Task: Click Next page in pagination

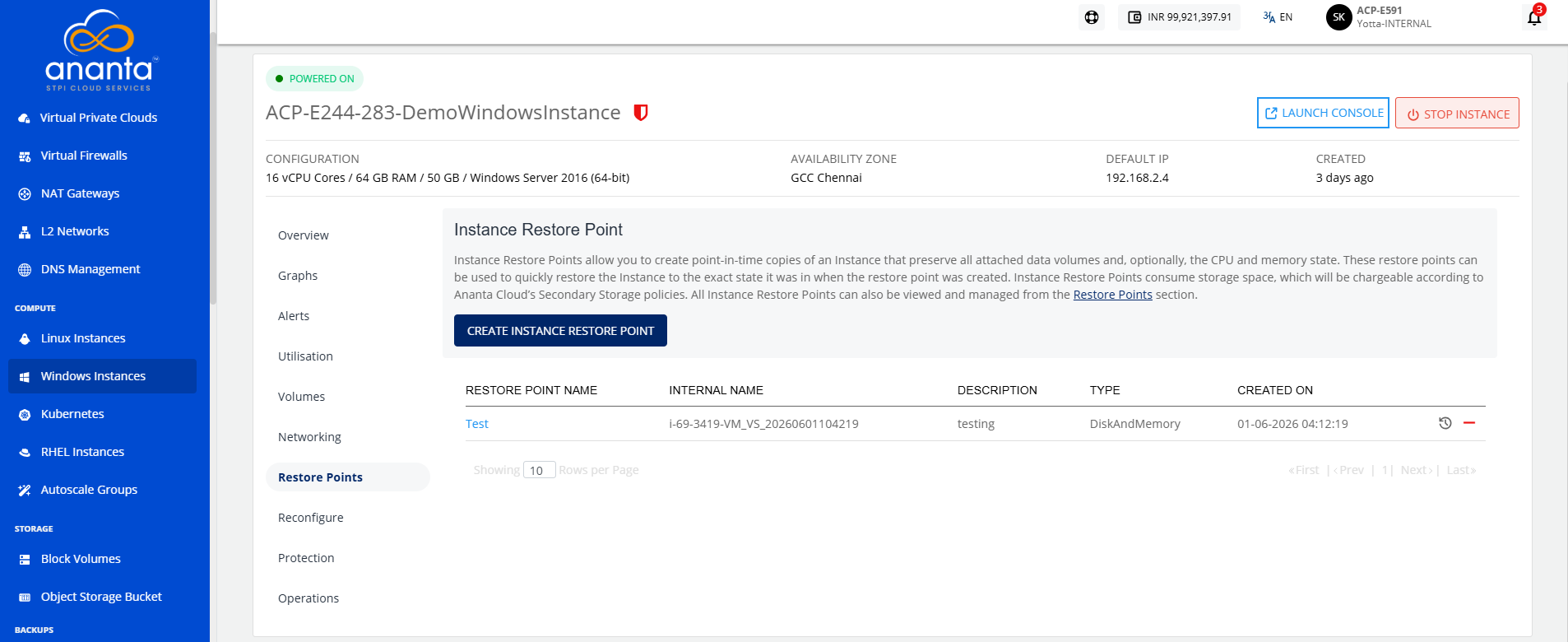Action: 1417,470
